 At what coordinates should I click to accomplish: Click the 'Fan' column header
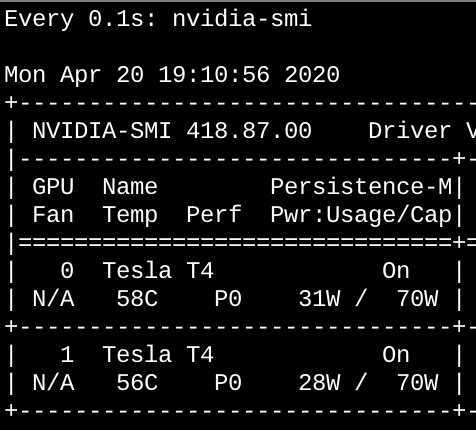(x=53, y=214)
